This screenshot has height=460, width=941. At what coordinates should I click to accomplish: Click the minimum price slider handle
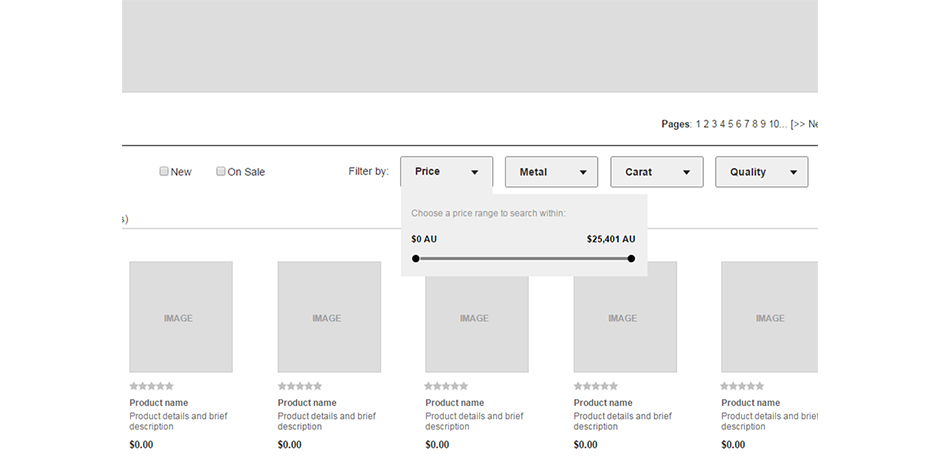tap(416, 258)
